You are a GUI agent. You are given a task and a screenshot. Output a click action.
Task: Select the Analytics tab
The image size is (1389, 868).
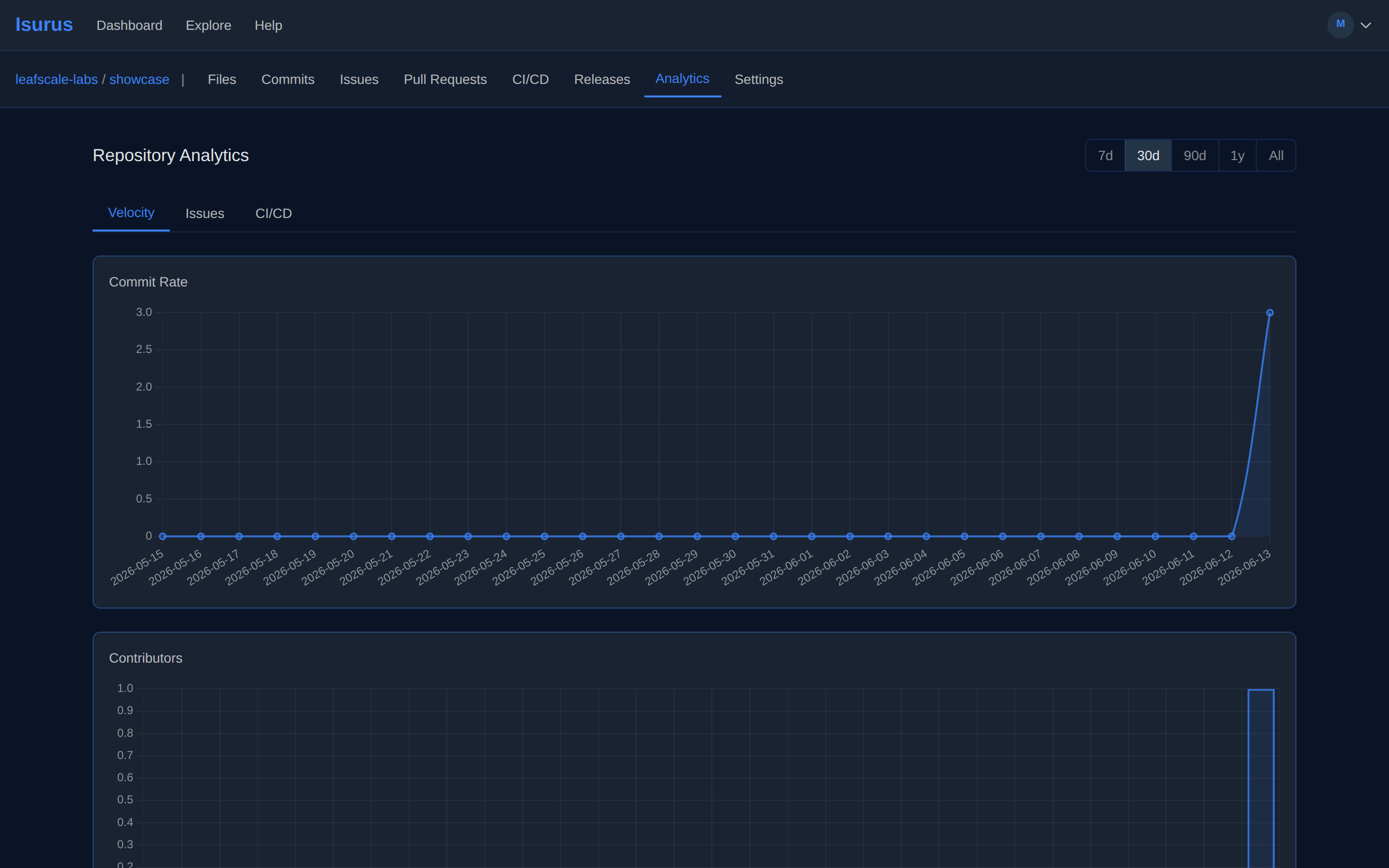tap(682, 79)
